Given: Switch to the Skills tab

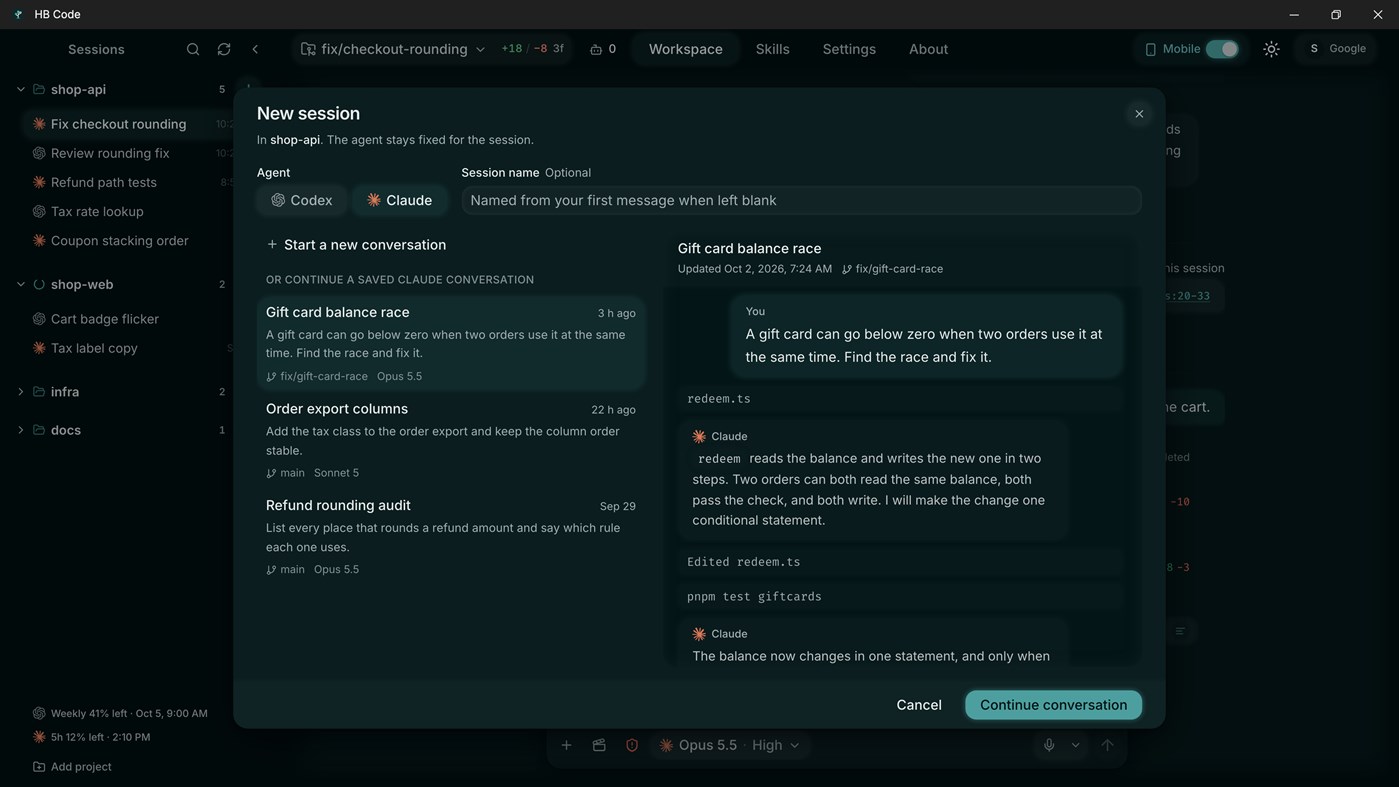Looking at the screenshot, I should pos(772,49).
